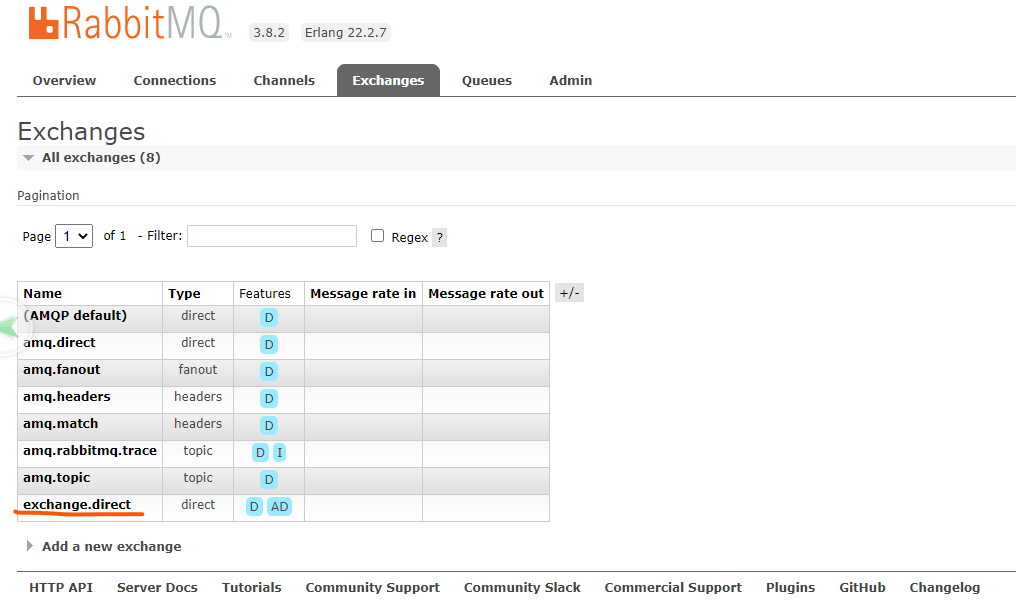Screen dimensions: 1016x615
Task: Click the D badge in the amq.headers row
Action: point(268,399)
